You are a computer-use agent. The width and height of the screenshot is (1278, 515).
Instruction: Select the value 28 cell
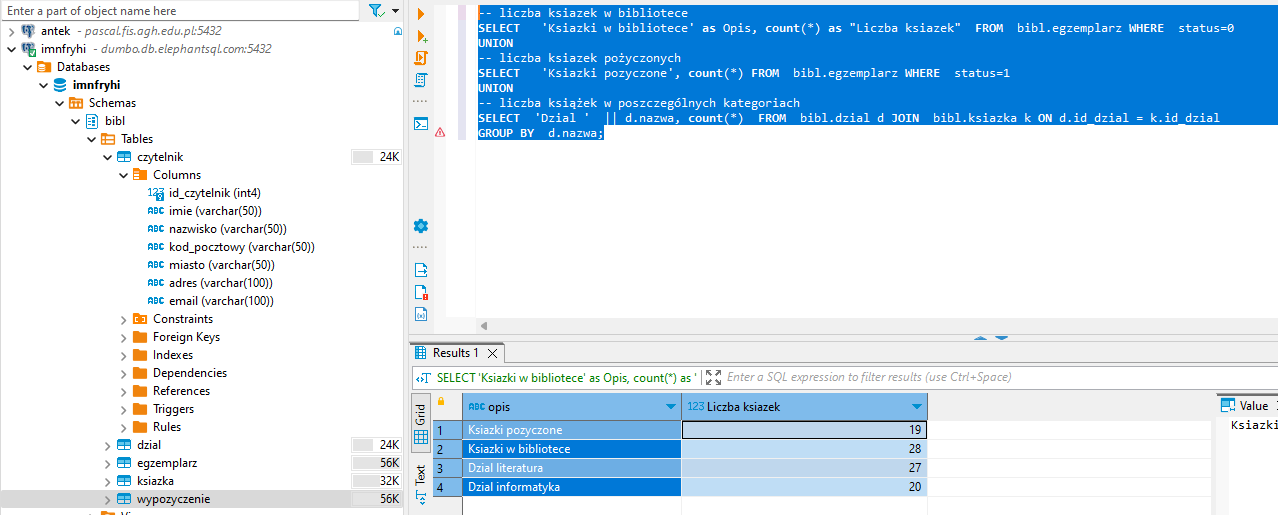[804, 449]
